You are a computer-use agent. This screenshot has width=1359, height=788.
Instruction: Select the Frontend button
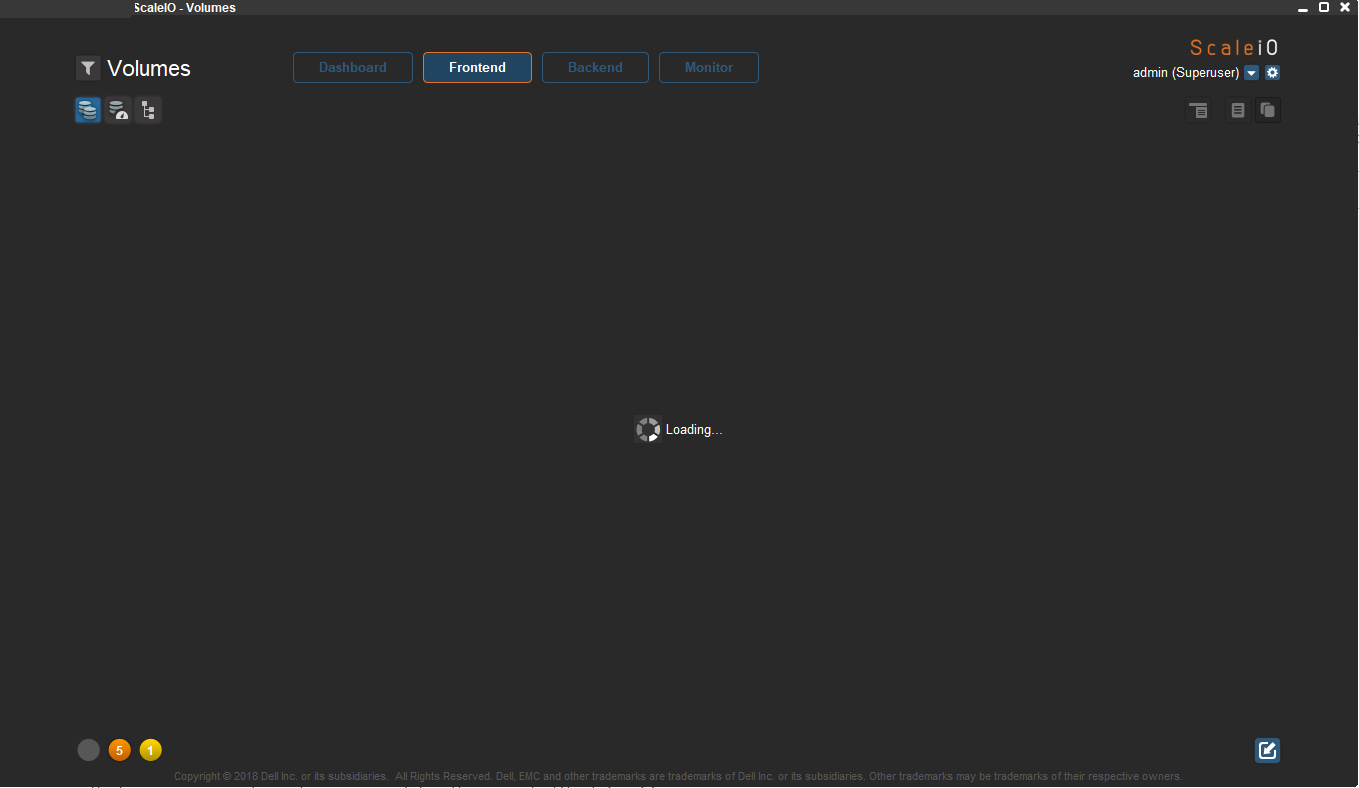(x=477, y=67)
